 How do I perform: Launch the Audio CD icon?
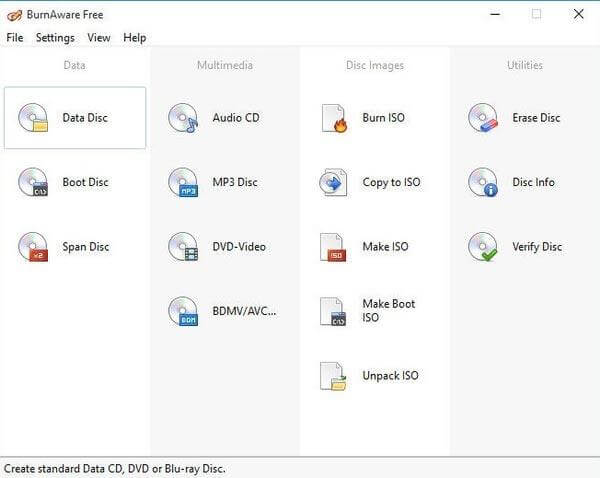point(183,118)
